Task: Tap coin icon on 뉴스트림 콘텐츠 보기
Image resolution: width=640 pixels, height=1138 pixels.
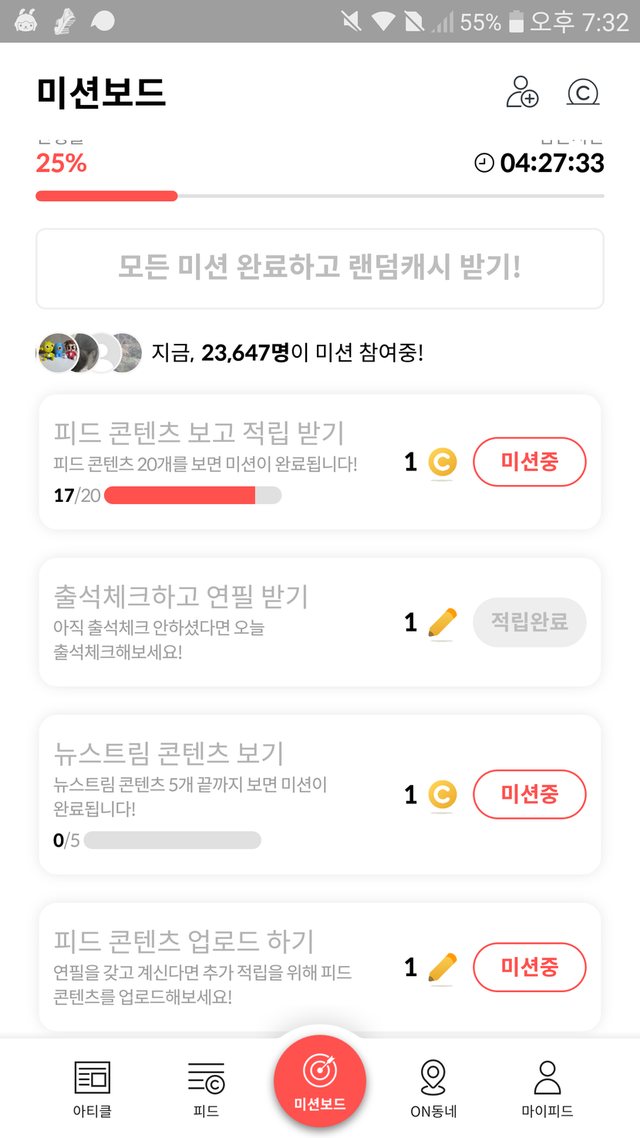Action: [x=442, y=795]
